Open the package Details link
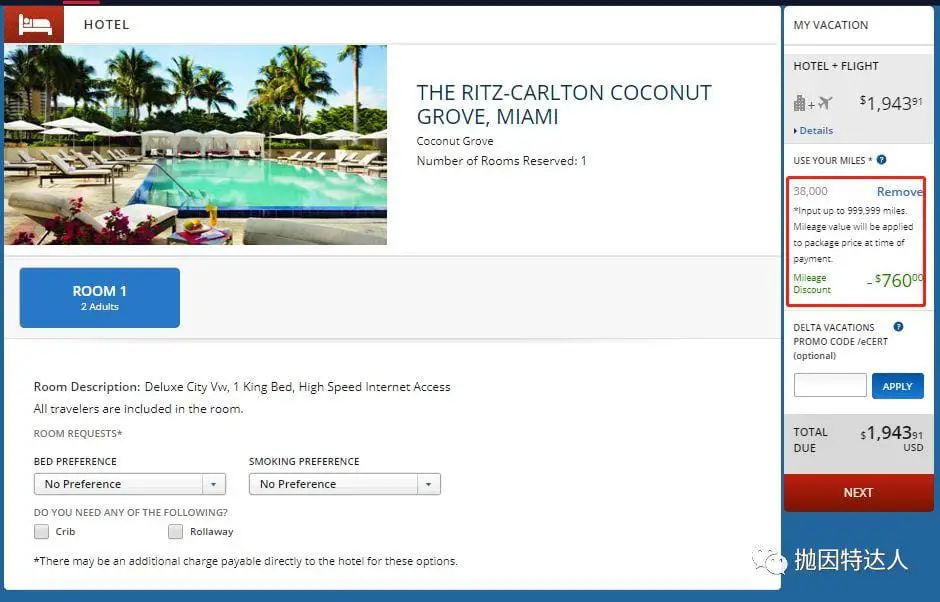Image resolution: width=940 pixels, height=602 pixels. tap(816, 131)
